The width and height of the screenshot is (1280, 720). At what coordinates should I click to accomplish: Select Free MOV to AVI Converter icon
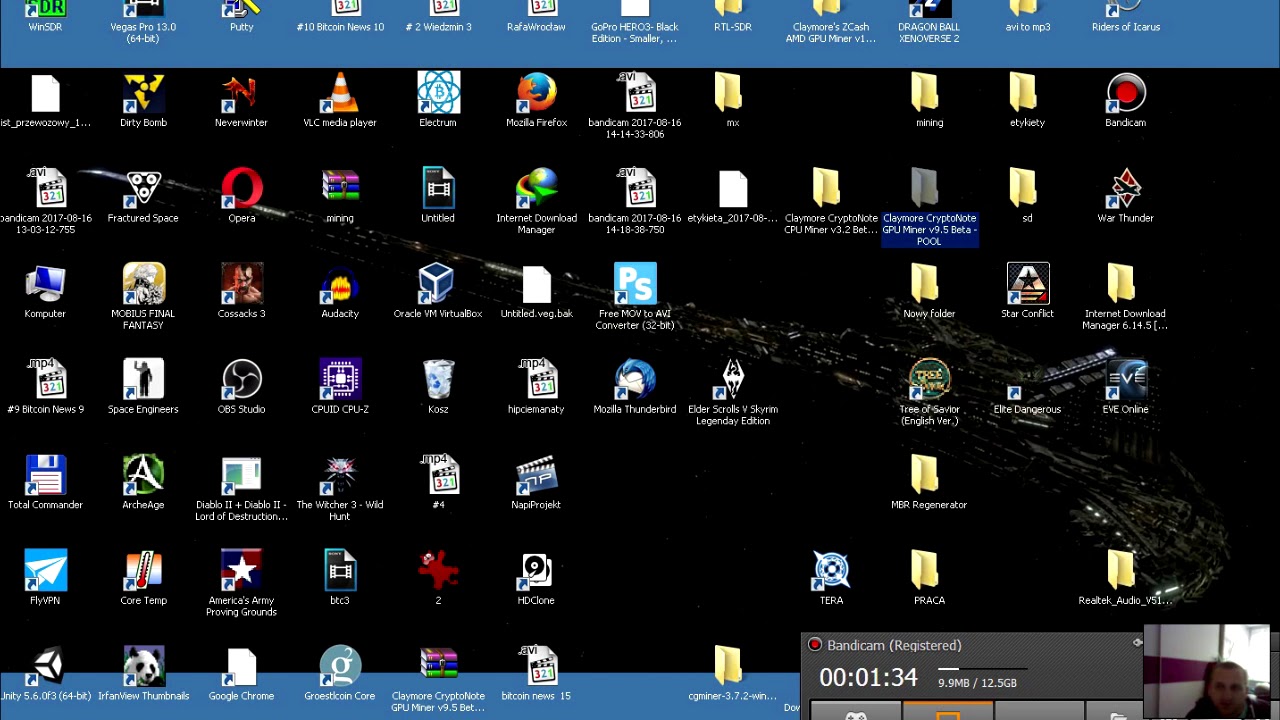coord(635,286)
